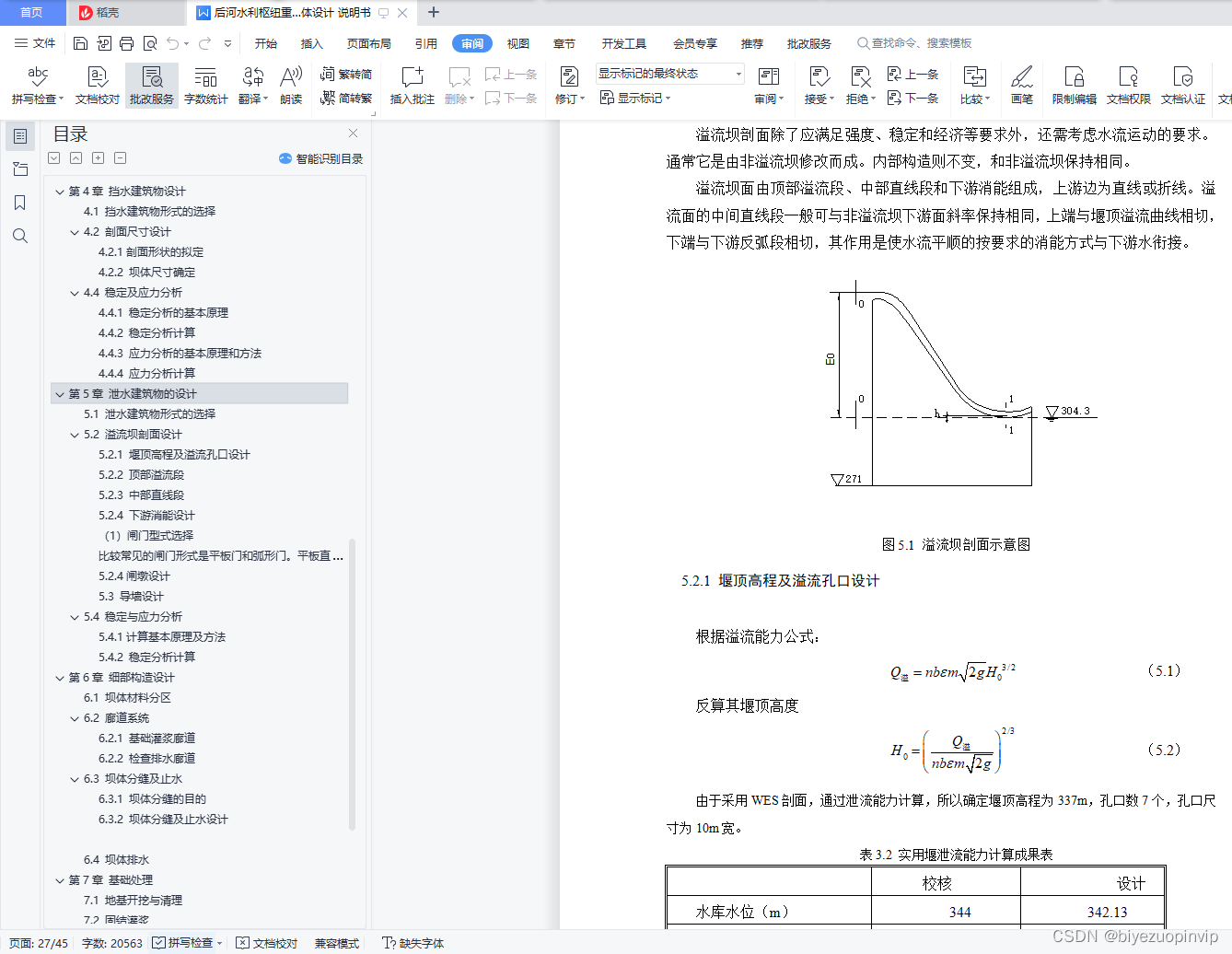1232x954 pixels.
Task: Open 限制编辑 restrict editing
Action: point(1075,85)
